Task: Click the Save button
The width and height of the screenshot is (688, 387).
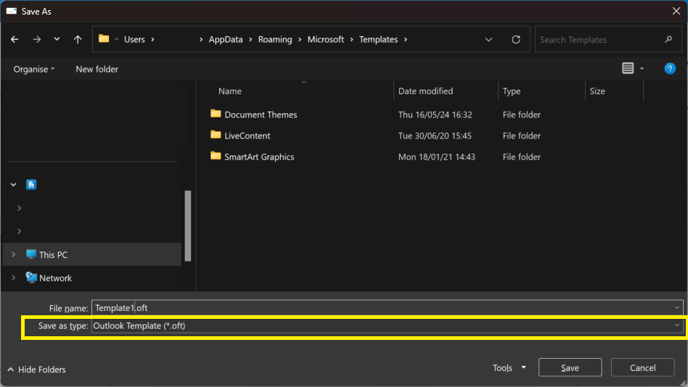Action: (570, 368)
